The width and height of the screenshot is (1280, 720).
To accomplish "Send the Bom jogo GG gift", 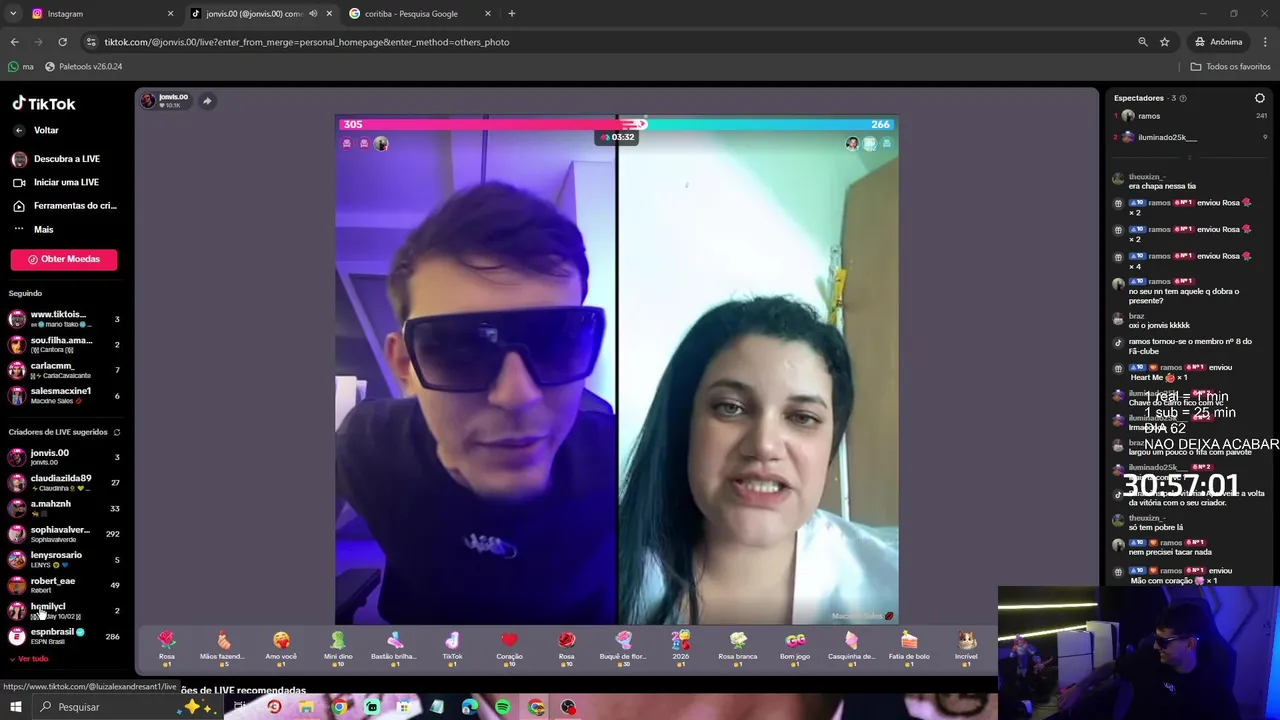I will [x=795, y=647].
